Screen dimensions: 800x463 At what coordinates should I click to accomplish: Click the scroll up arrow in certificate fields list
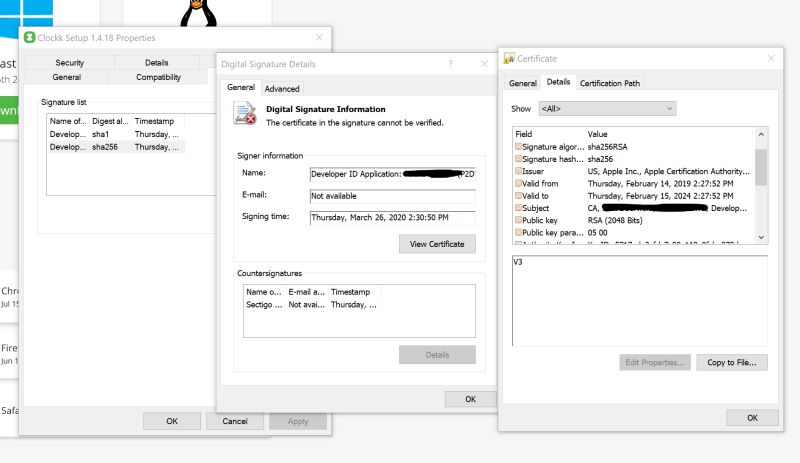(761, 134)
